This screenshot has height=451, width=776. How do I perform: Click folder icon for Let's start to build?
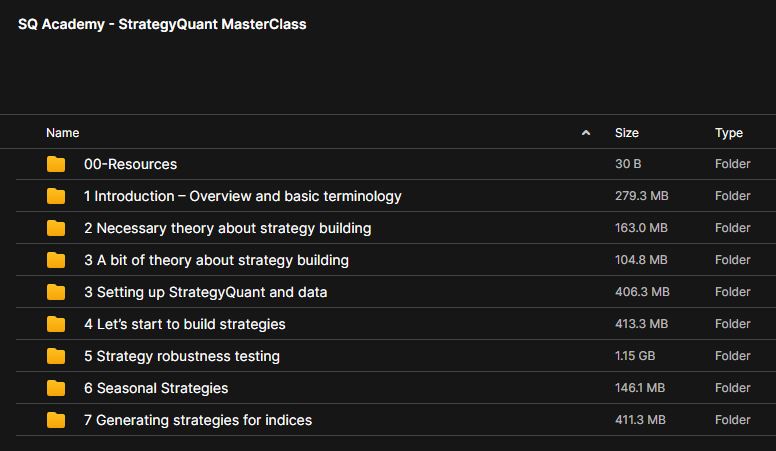tap(56, 324)
